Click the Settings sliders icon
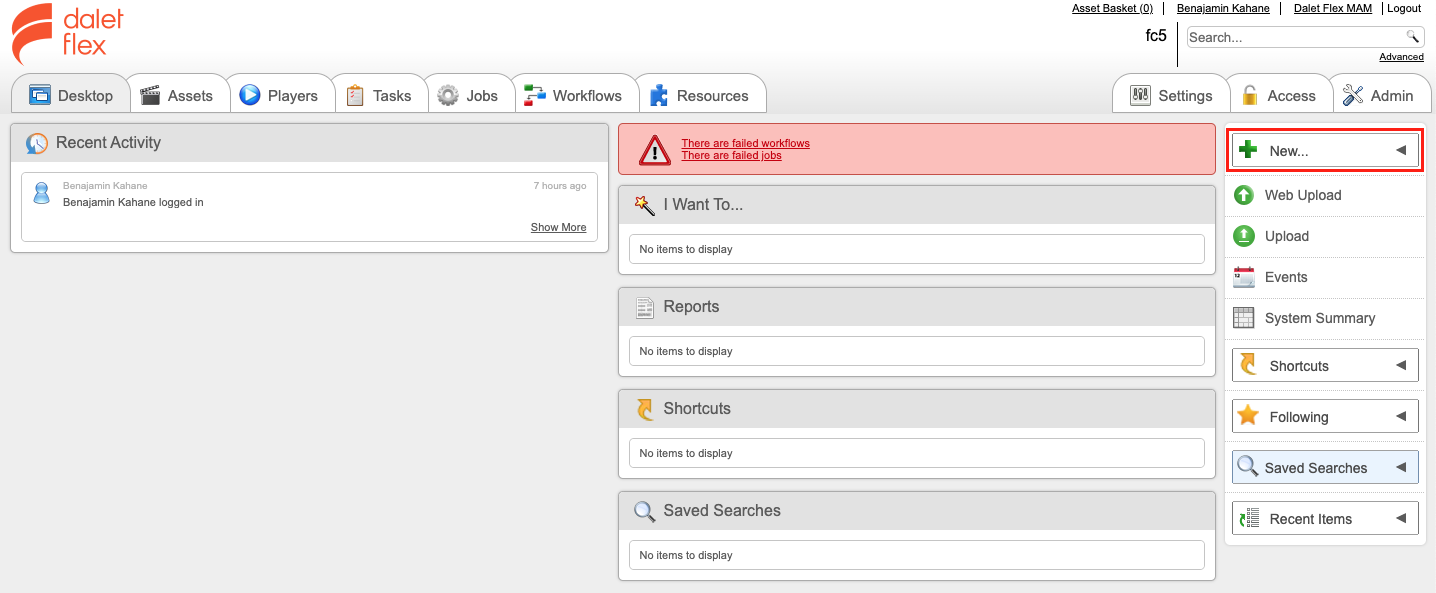1436x593 pixels. tap(1141, 96)
